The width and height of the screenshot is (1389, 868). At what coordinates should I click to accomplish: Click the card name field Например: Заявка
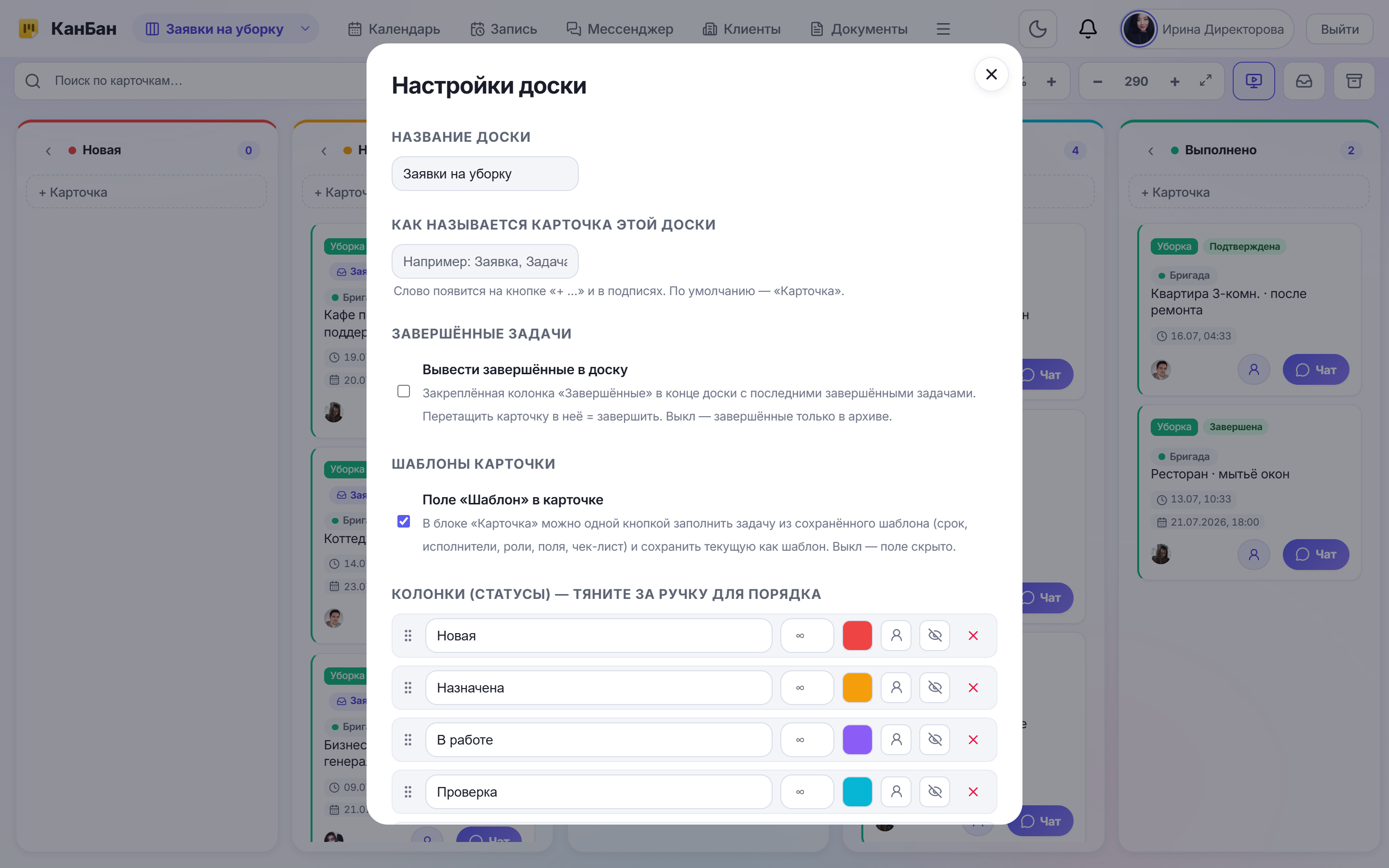(x=485, y=262)
